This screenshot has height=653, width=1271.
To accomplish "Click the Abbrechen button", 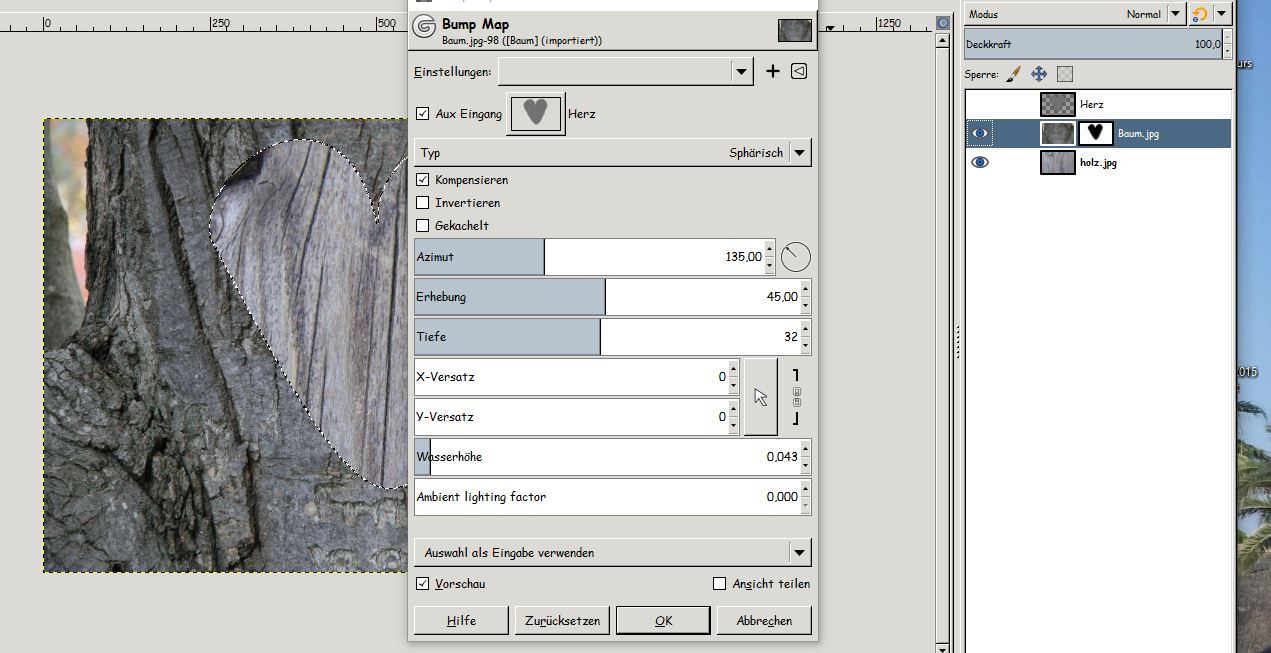I will tap(764, 621).
